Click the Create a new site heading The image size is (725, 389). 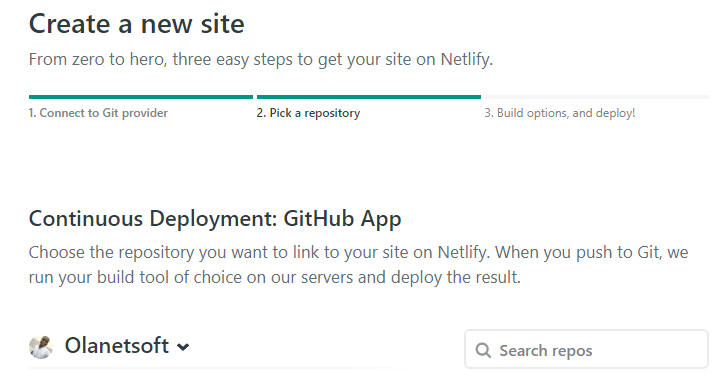[x=136, y=24]
